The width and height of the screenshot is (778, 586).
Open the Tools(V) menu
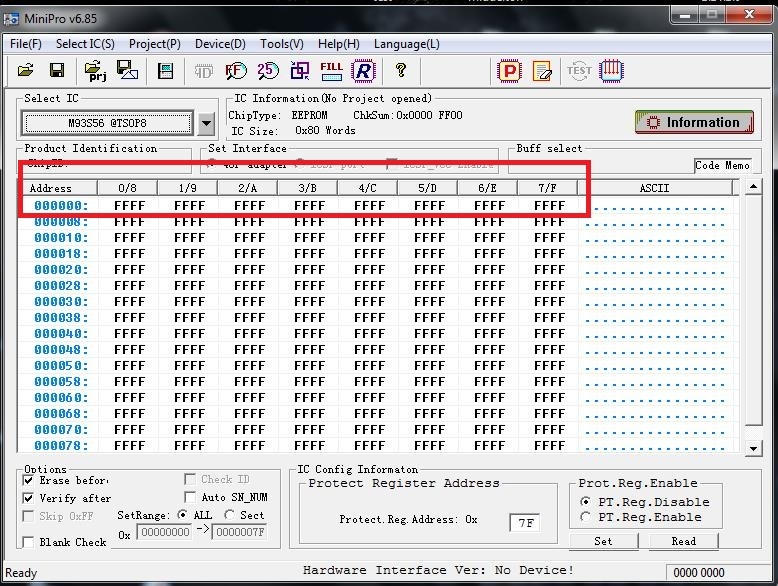[x=282, y=44]
